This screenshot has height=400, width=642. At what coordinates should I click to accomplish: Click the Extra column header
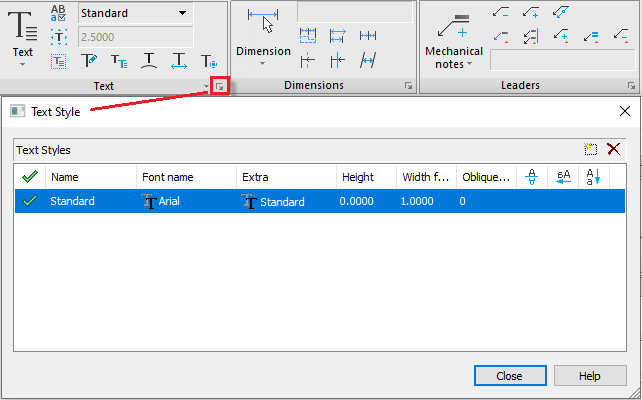click(286, 177)
